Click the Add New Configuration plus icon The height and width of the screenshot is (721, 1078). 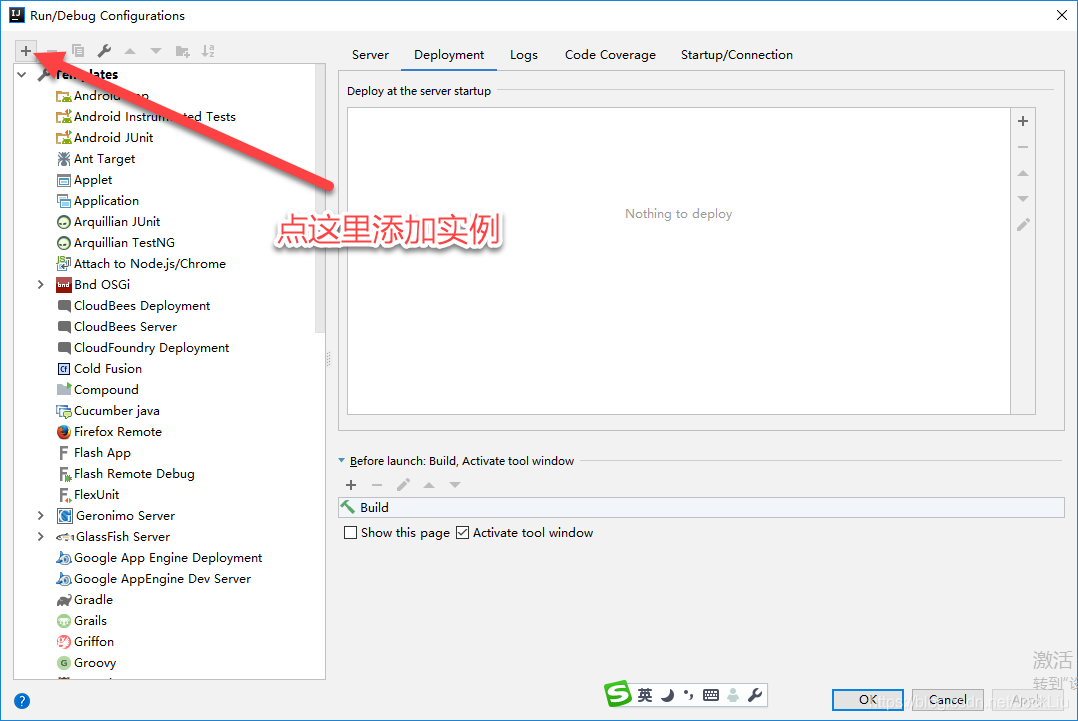click(x=25, y=51)
